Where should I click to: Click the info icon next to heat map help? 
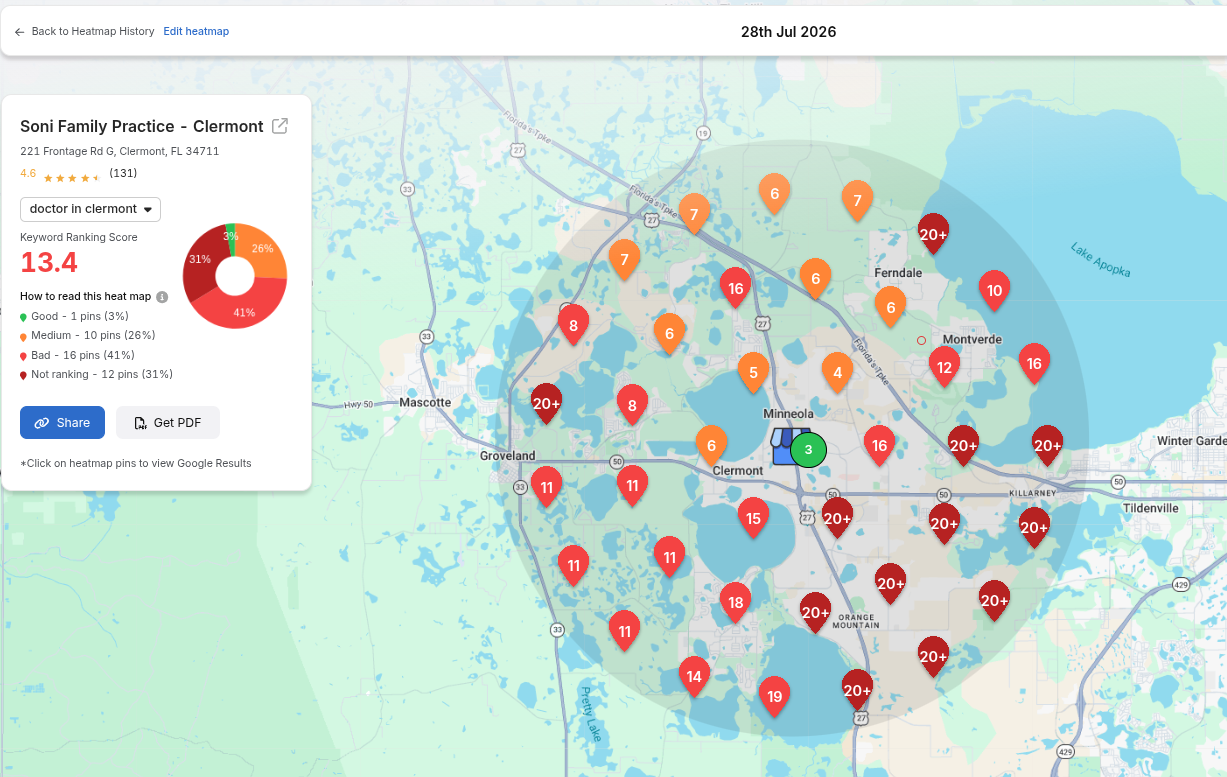[x=162, y=297]
